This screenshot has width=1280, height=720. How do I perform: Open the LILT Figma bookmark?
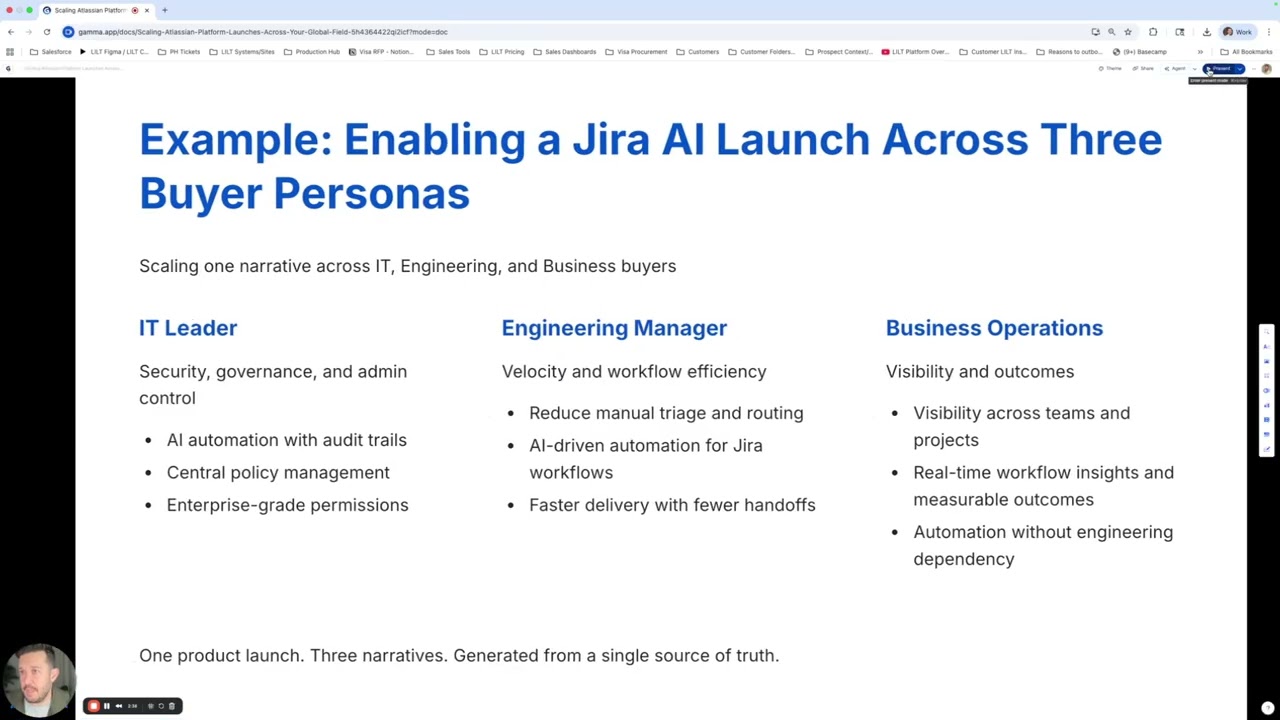114,52
